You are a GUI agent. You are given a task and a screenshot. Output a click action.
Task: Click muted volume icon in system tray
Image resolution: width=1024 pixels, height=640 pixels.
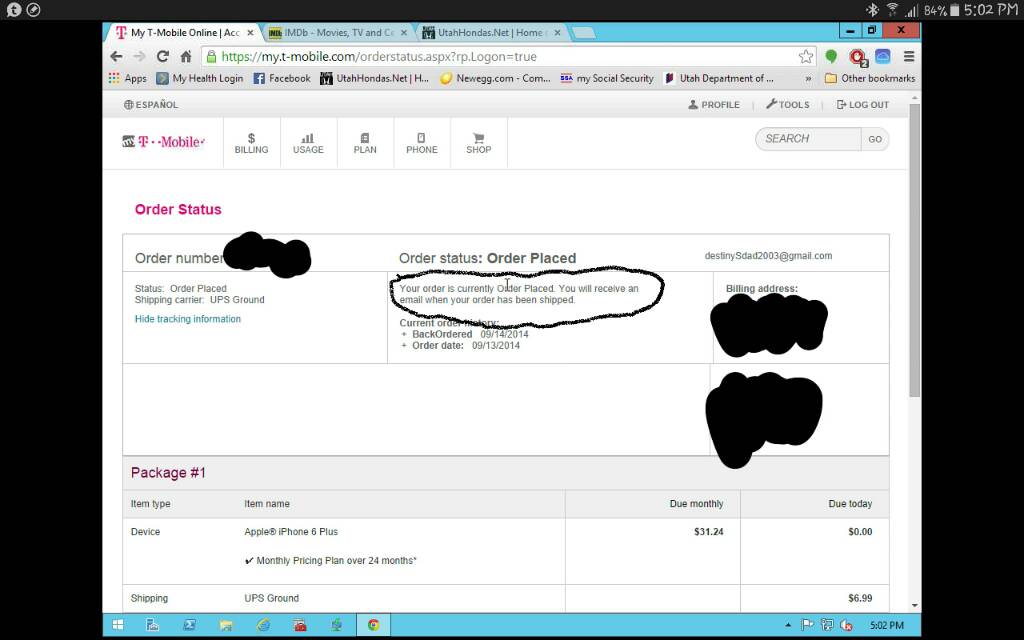[846, 625]
